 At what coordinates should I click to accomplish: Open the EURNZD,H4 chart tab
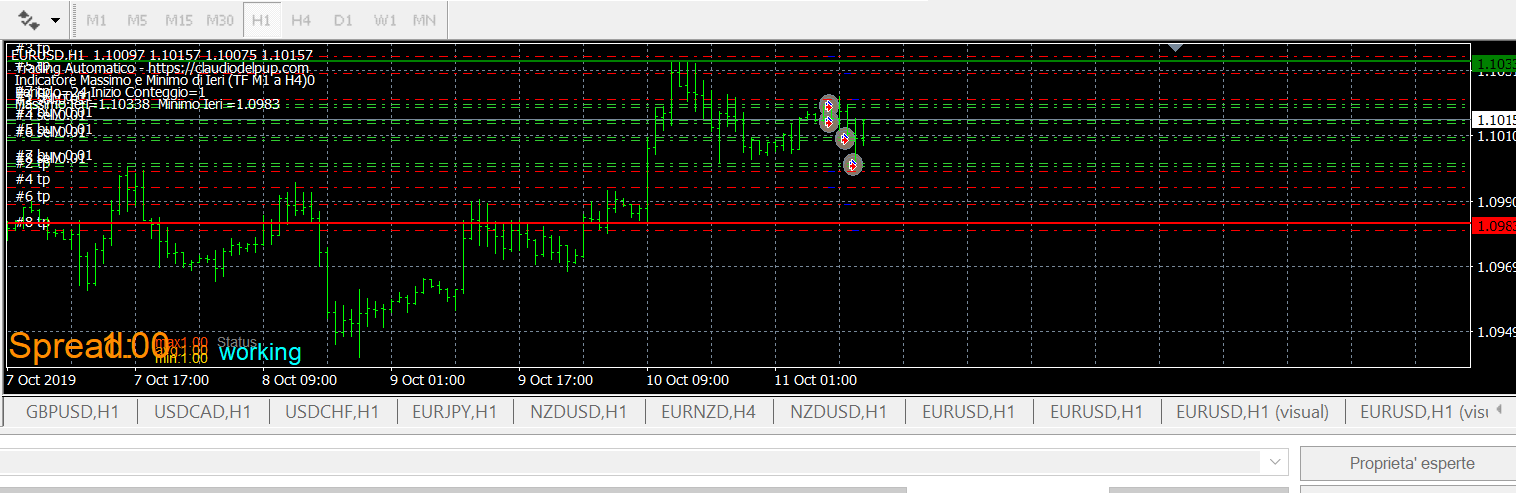click(x=710, y=411)
